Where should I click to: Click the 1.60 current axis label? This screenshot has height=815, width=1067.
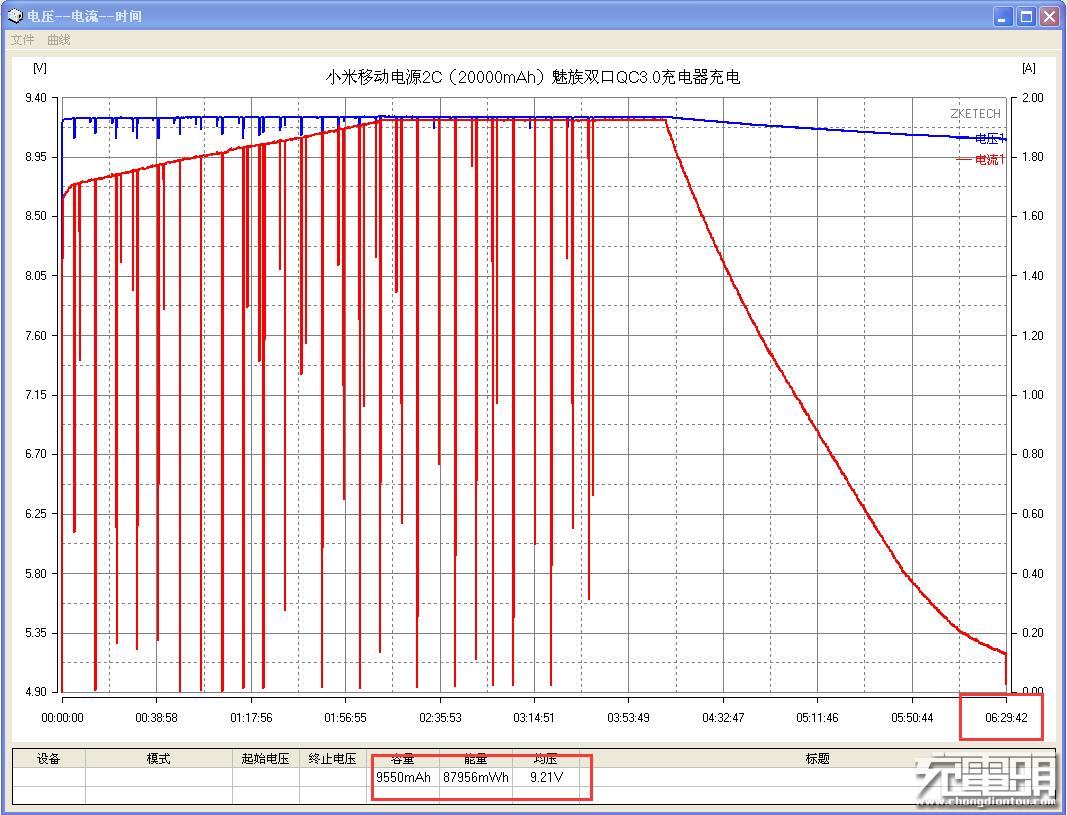pos(1032,216)
